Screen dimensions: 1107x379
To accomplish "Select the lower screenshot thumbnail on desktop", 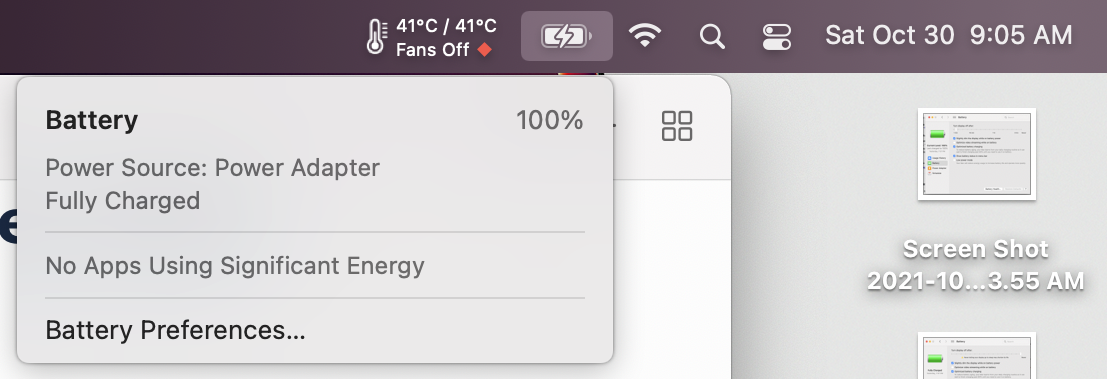I will (976, 356).
